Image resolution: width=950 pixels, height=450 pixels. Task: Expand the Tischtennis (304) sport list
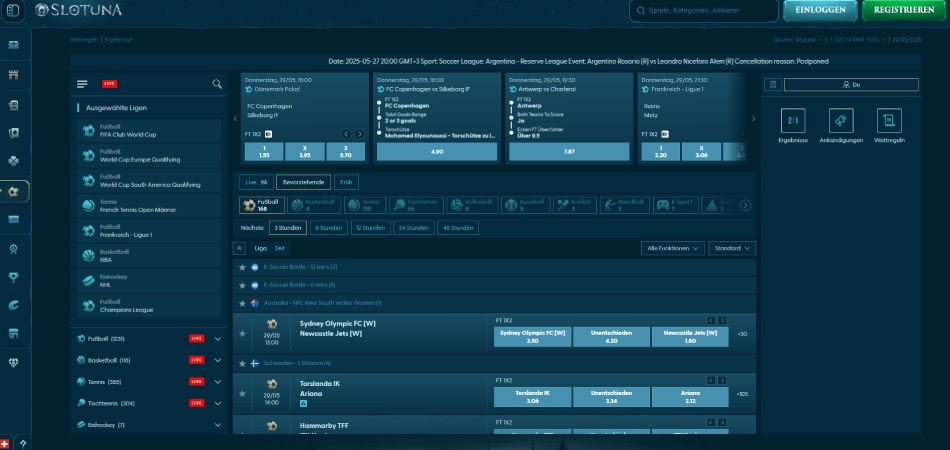(x=218, y=403)
